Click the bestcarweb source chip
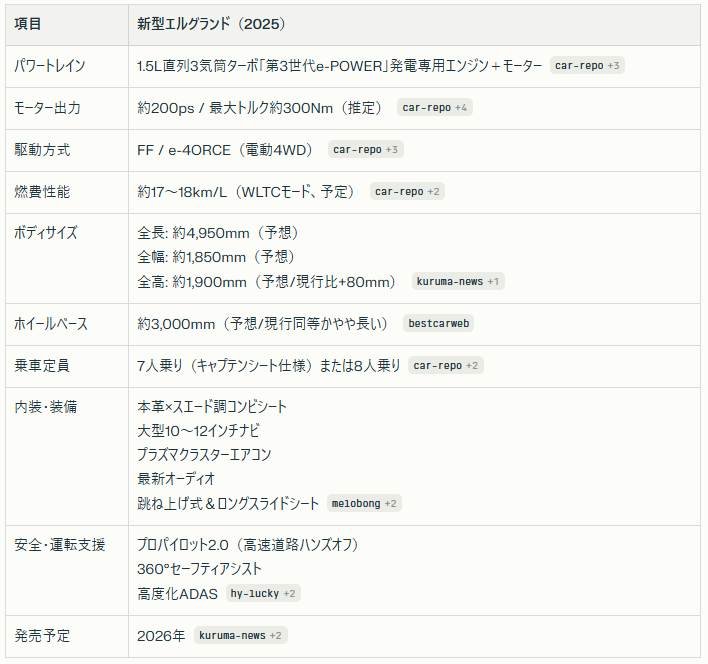The width and height of the screenshot is (708, 664). (x=439, y=324)
